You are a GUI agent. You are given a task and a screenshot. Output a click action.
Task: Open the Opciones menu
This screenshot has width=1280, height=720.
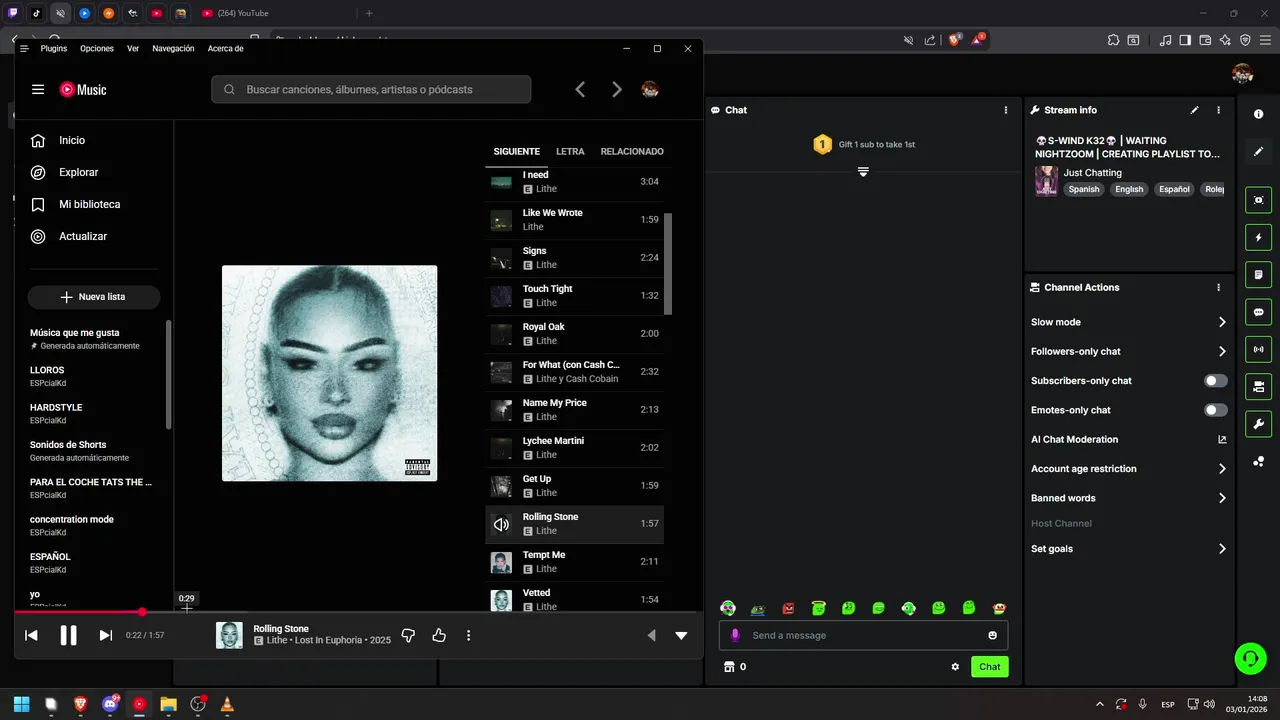point(97,48)
